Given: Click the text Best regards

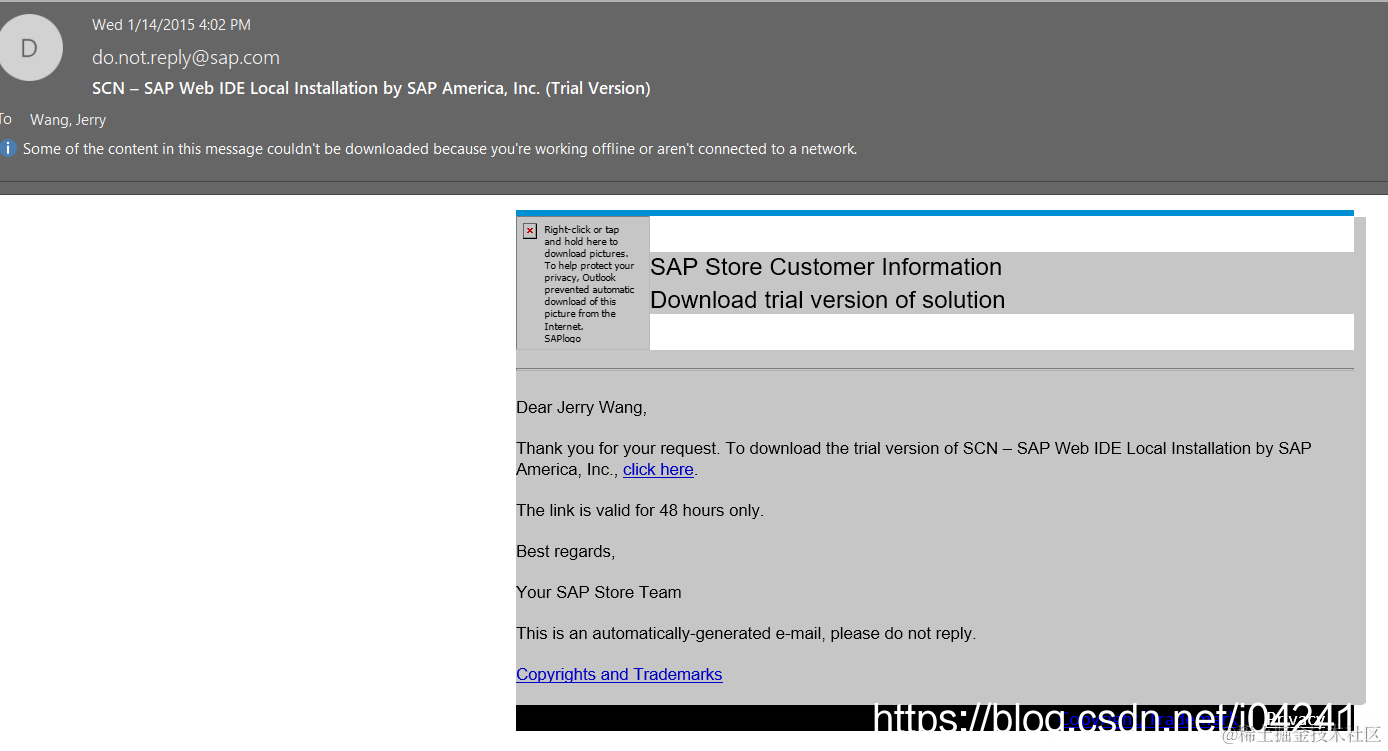Looking at the screenshot, I should (566, 551).
